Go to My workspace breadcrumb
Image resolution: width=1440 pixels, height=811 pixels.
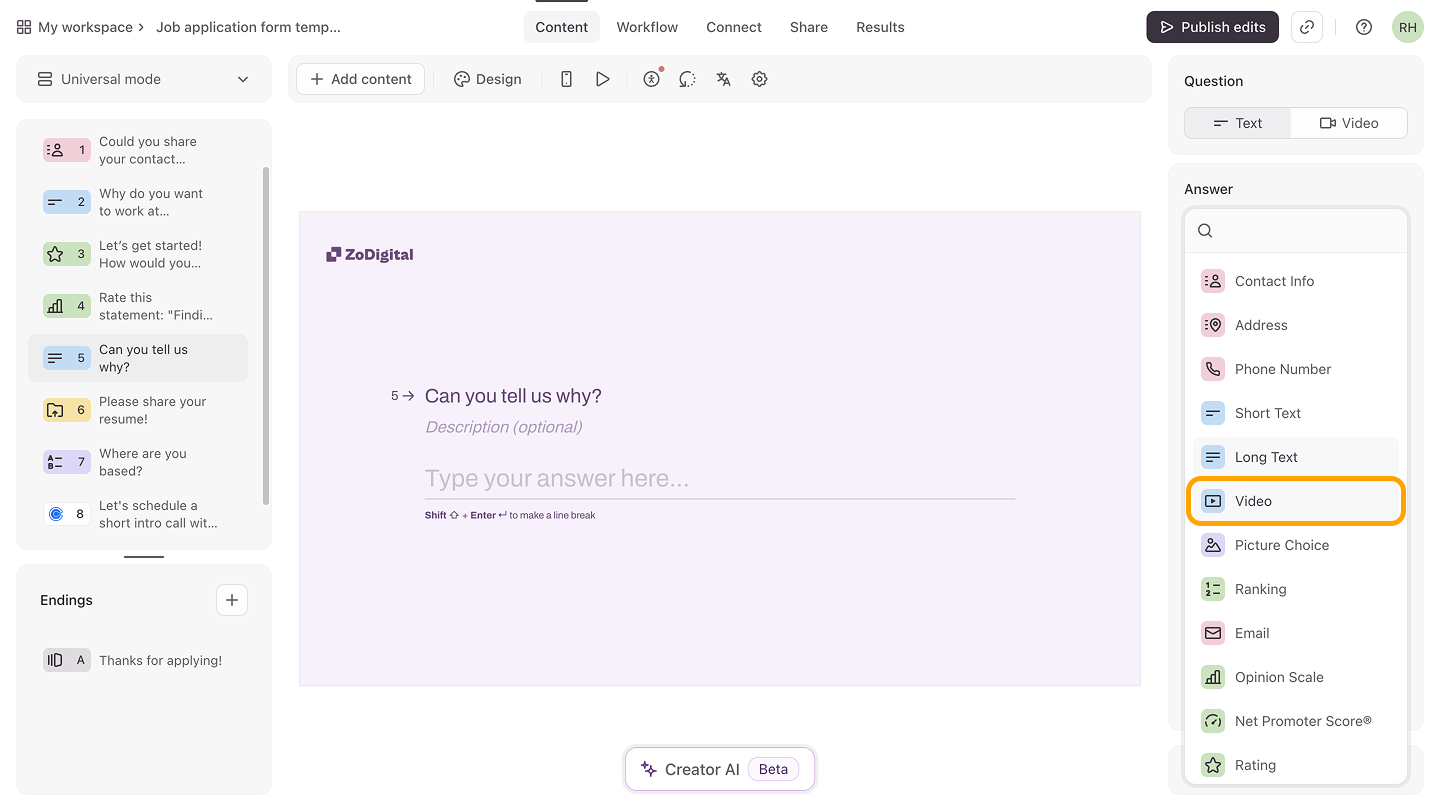click(85, 27)
